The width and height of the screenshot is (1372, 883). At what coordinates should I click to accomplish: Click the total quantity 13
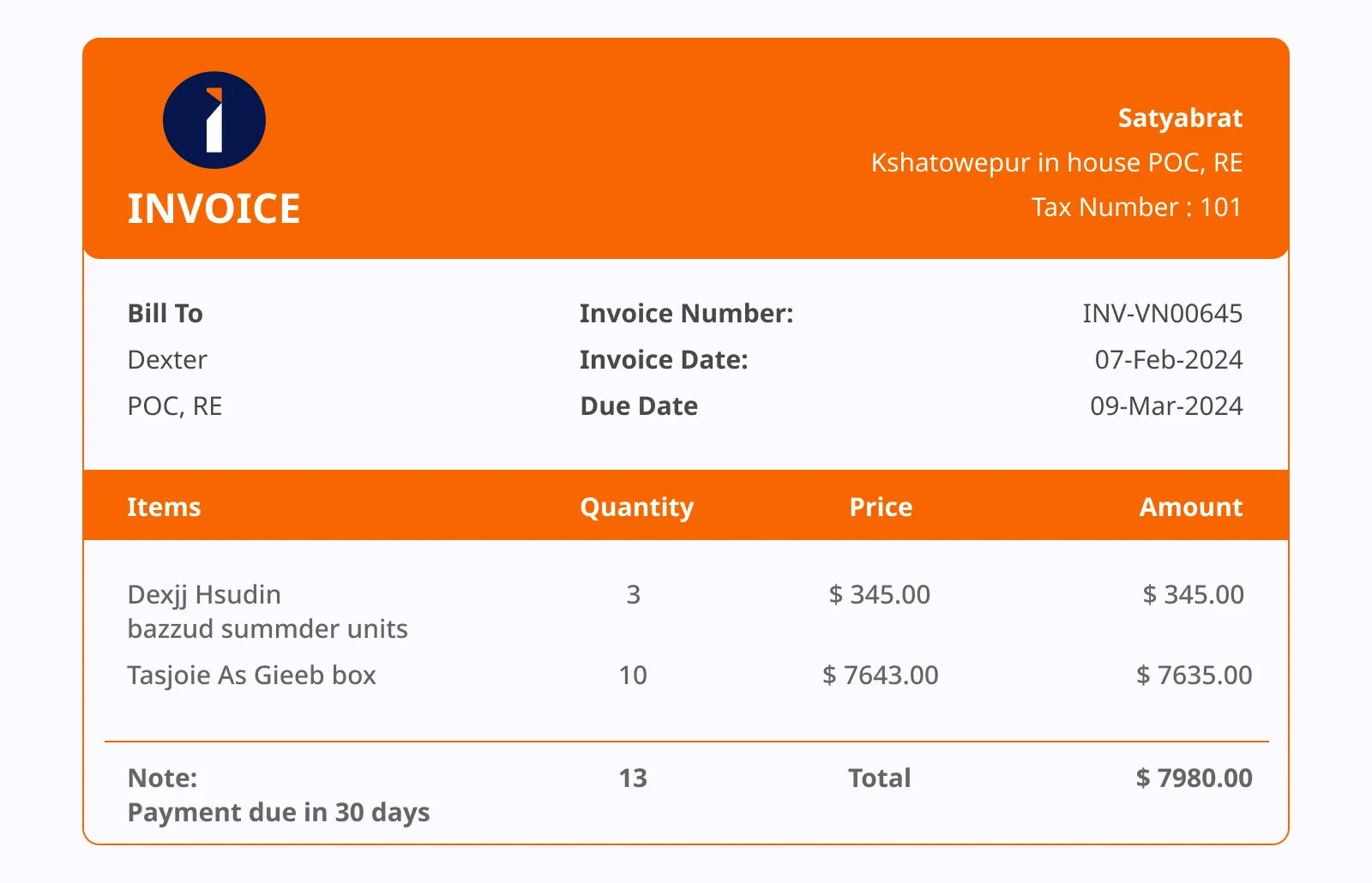pyautogui.click(x=633, y=778)
